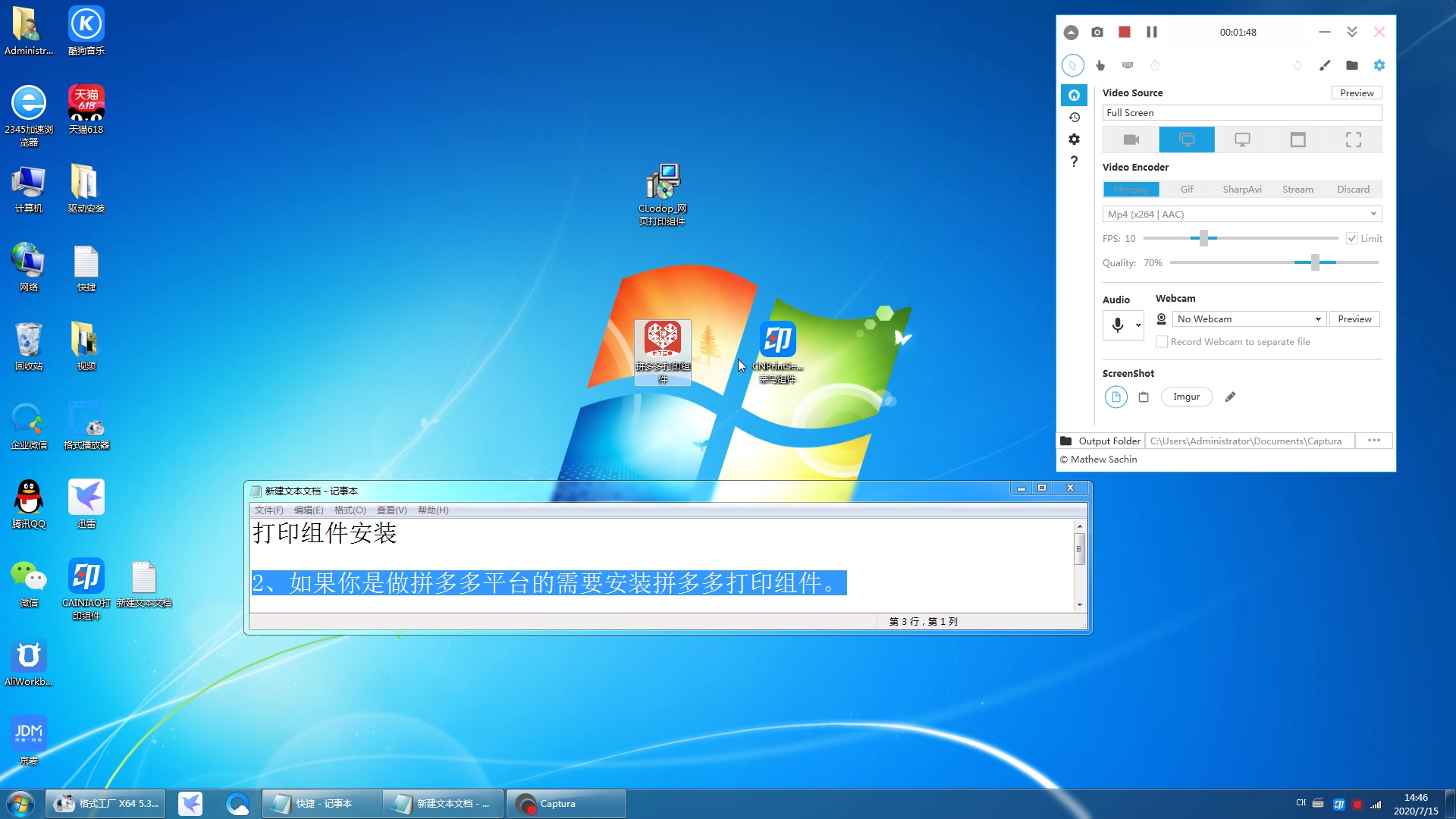Open Configure gear sidebar tab
This screenshot has height=819, width=1456.
click(1074, 140)
